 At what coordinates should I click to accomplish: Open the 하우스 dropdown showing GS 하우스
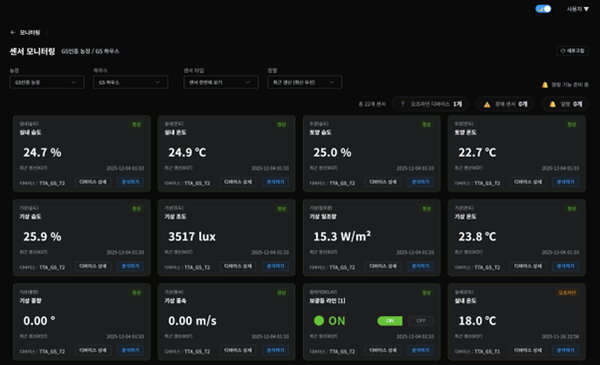[130, 82]
